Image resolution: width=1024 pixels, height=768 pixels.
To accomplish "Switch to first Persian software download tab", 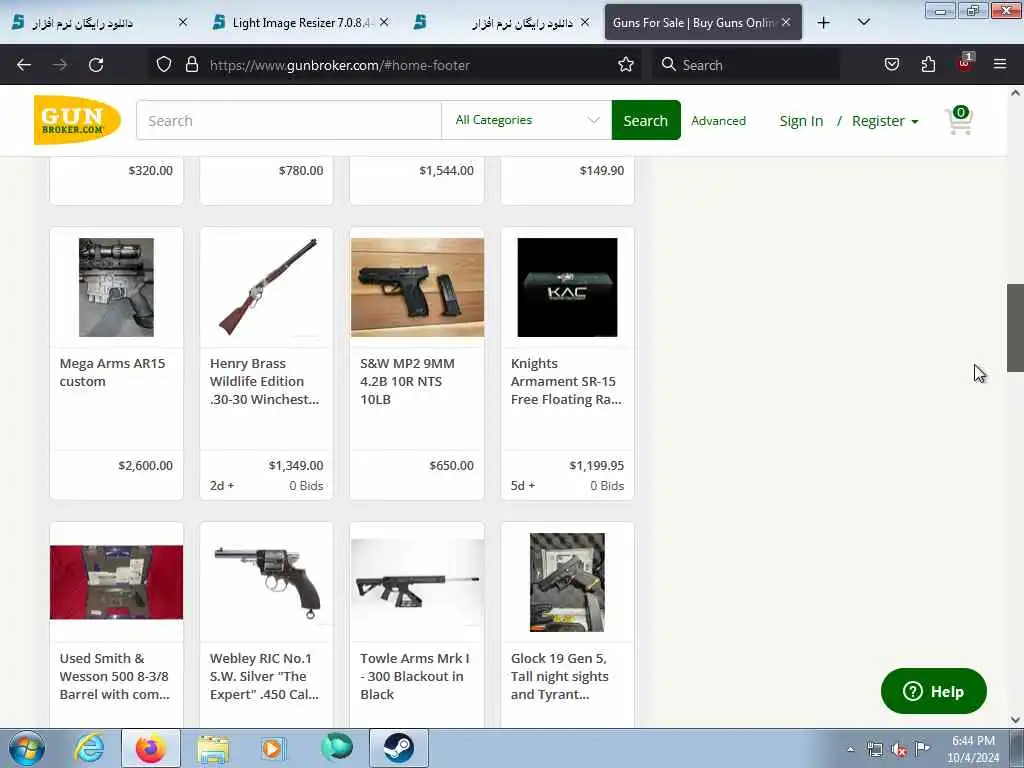I will (99, 23).
